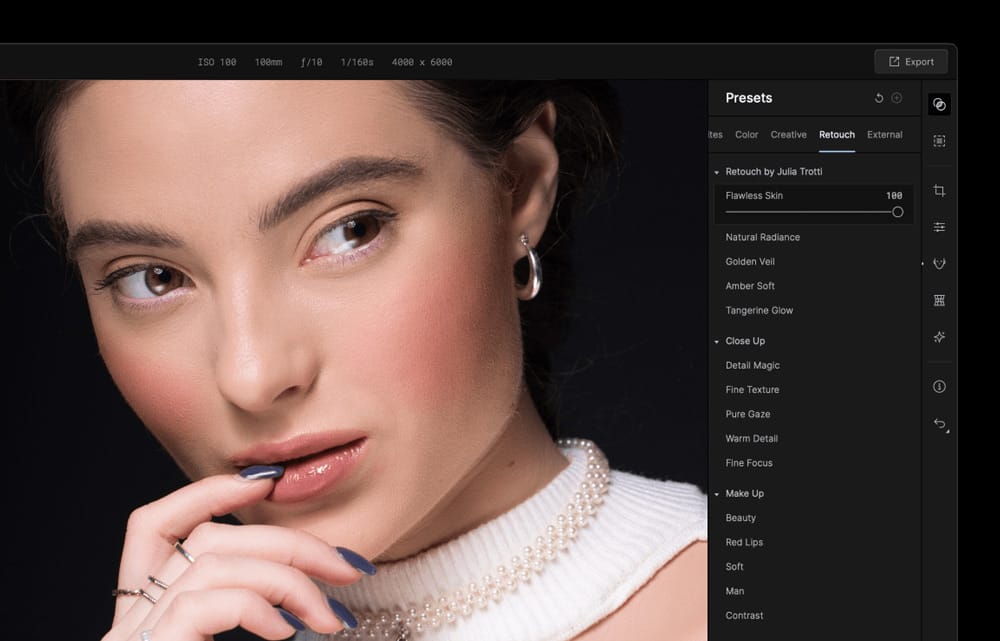
Task: Add a preset with the plus icon
Action: point(897,98)
